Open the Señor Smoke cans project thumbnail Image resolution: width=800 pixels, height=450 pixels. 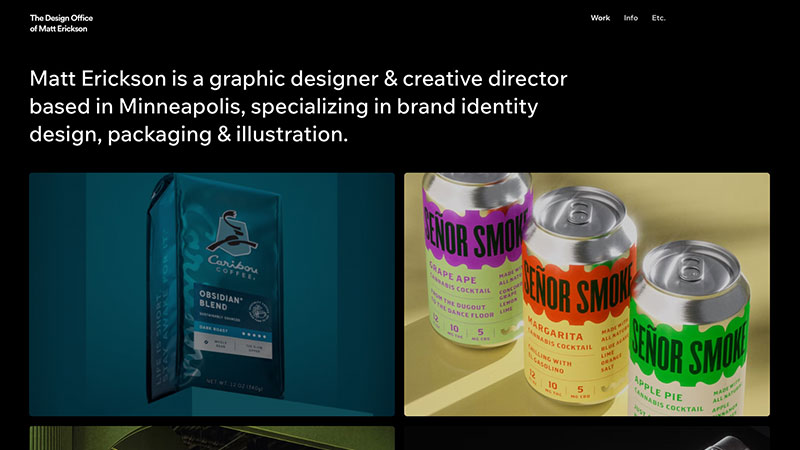pos(587,294)
